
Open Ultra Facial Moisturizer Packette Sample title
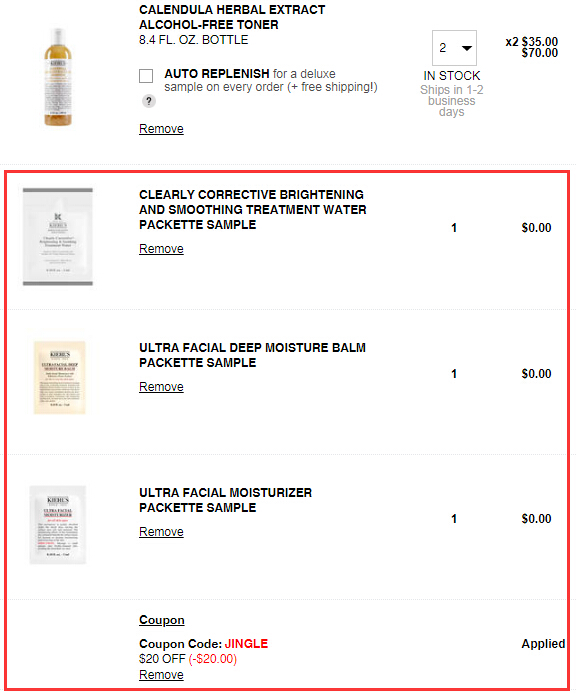click(225, 500)
